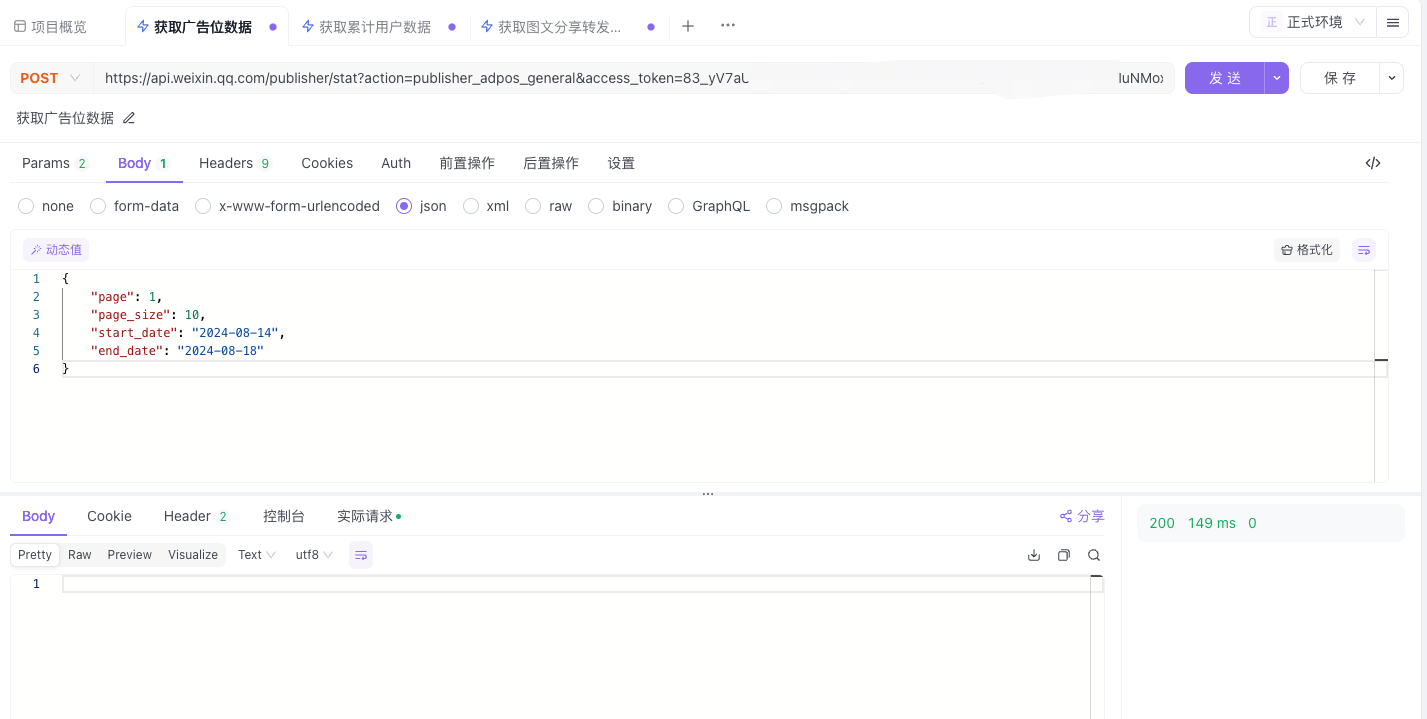The width and height of the screenshot is (1427, 719).
Task: Select the xml body type
Action: pos(486,206)
